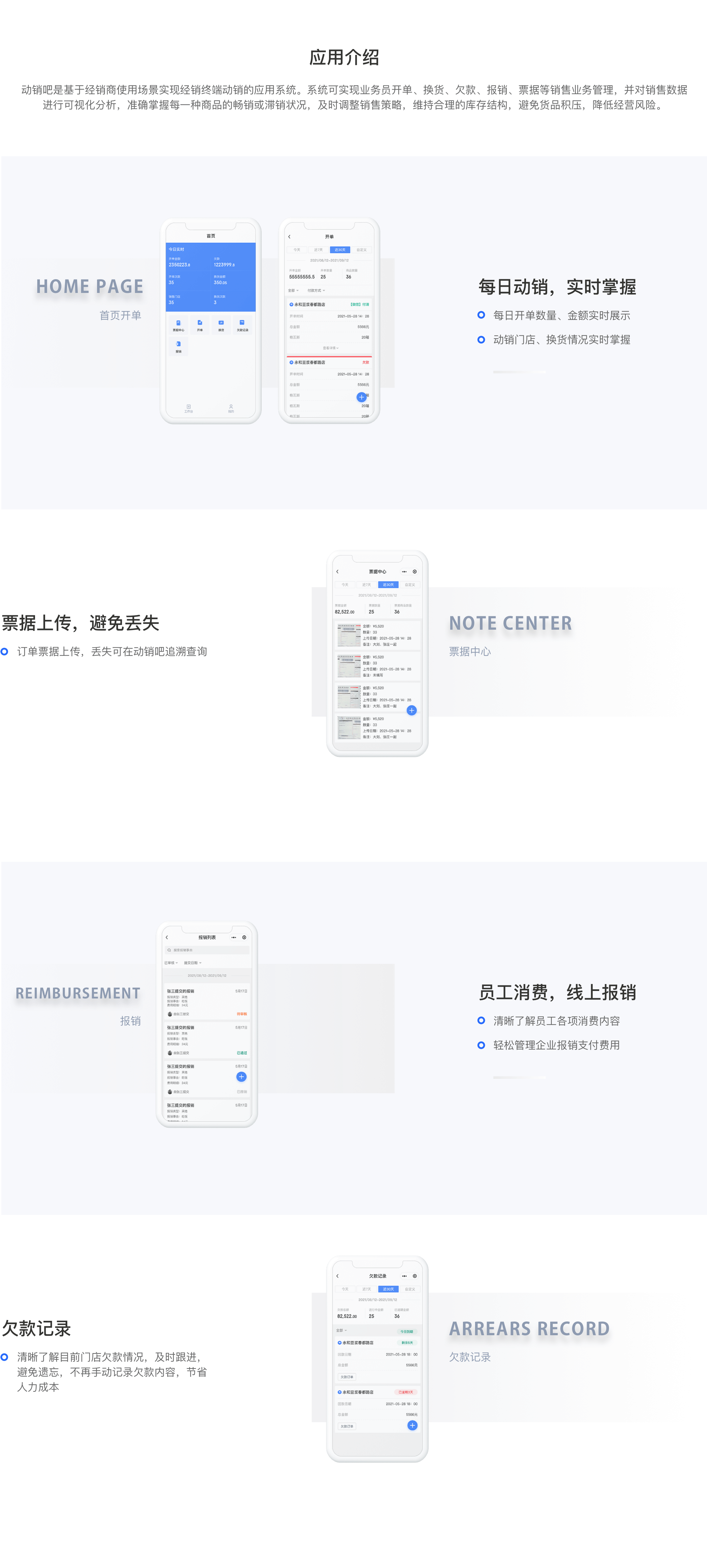Click the 待审核 status label

tap(241, 1014)
